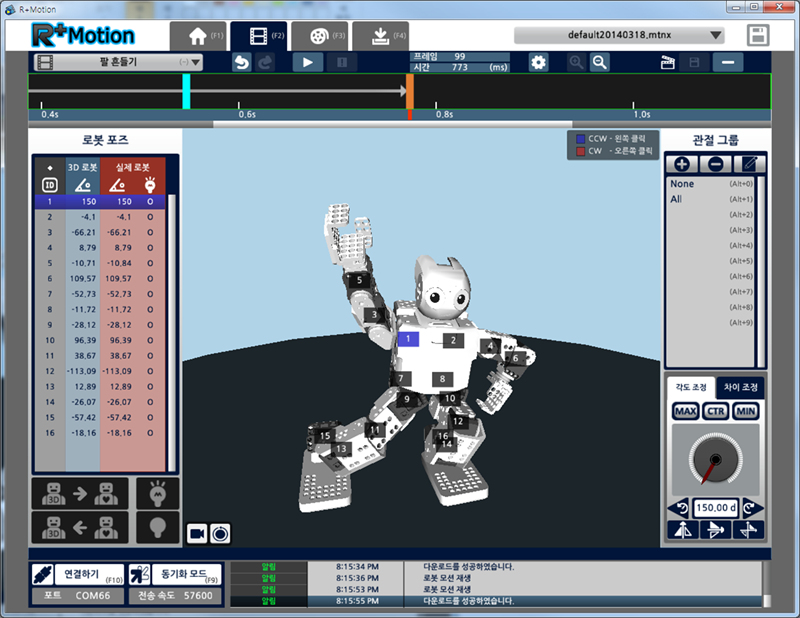Set the angle to CTR

coord(715,411)
